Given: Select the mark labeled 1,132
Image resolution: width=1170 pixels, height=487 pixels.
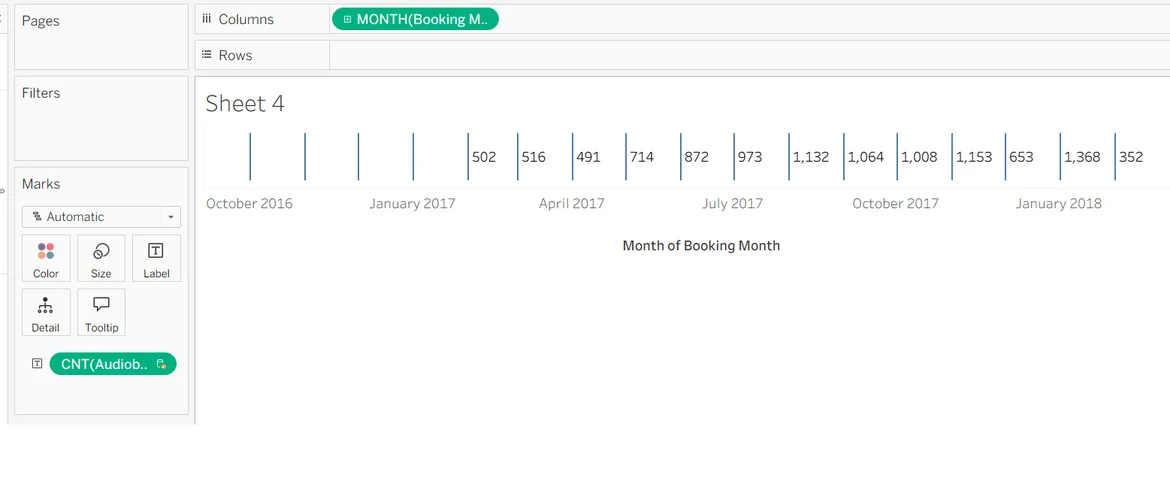Looking at the screenshot, I should pyautogui.click(x=790, y=157).
